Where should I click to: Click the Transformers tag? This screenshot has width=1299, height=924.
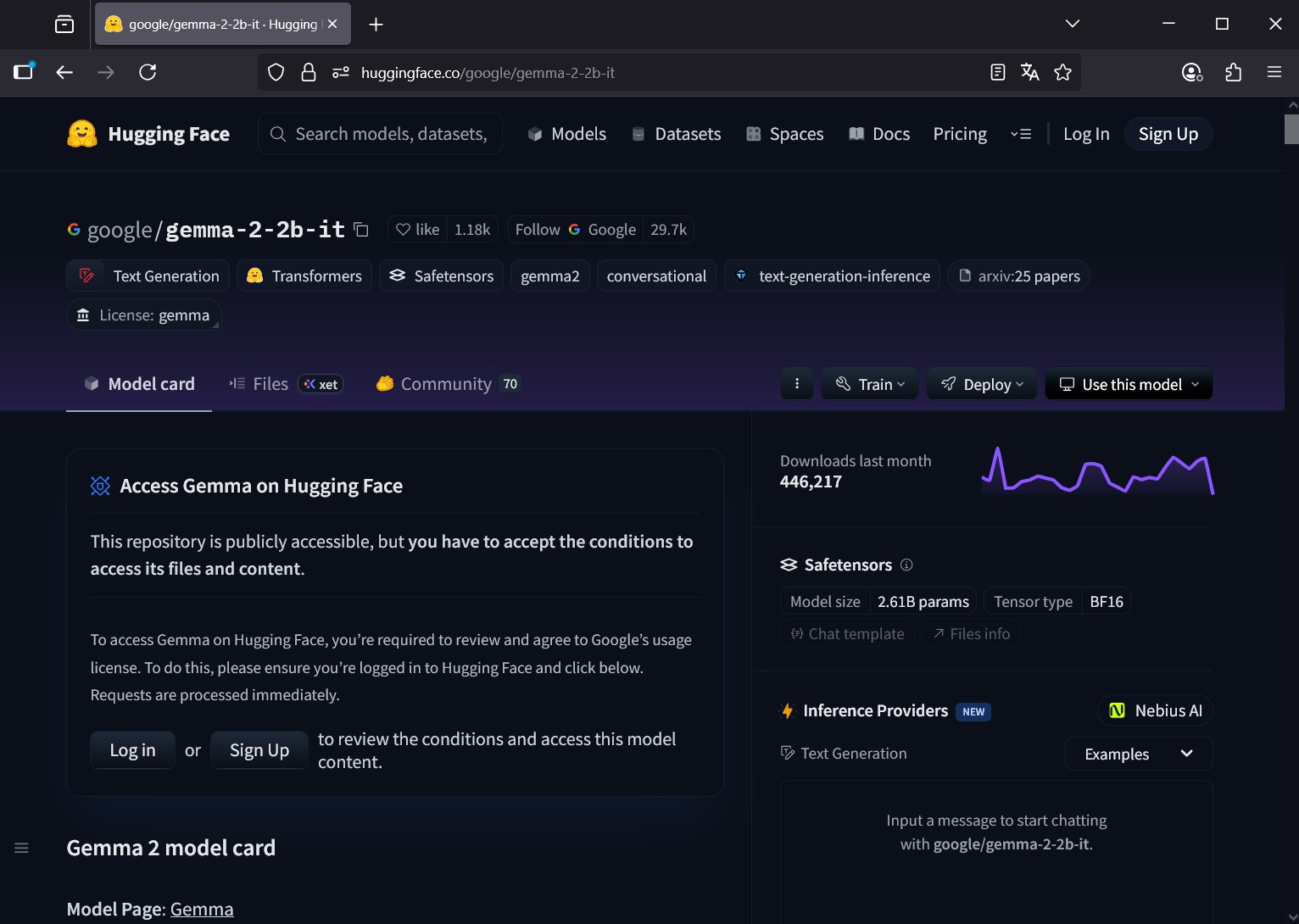coord(304,276)
